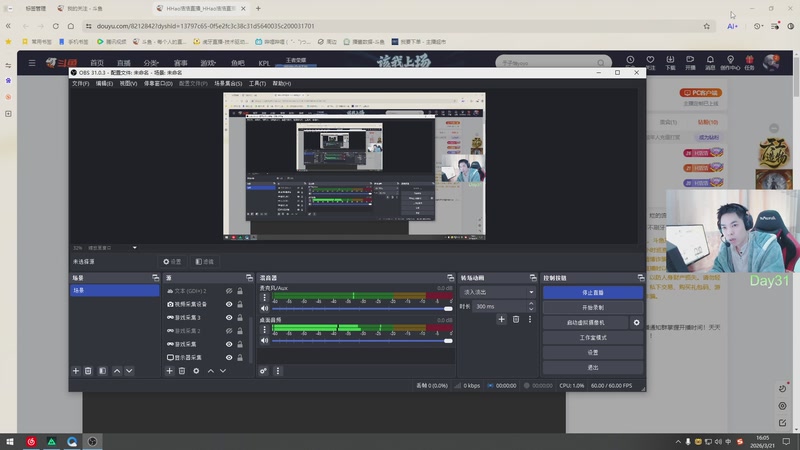Image resolution: width=800 pixels, height=450 pixels.
Task: Open the 工具(T) menu in OBS
Action: click(257, 83)
